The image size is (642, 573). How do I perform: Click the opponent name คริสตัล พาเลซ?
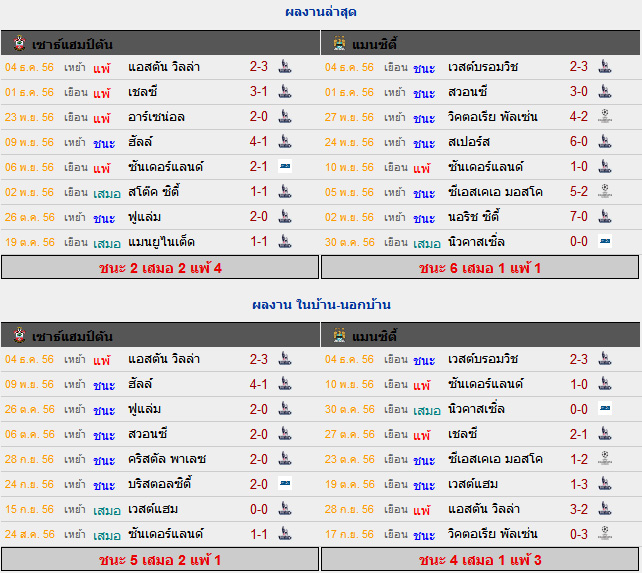(x=167, y=459)
